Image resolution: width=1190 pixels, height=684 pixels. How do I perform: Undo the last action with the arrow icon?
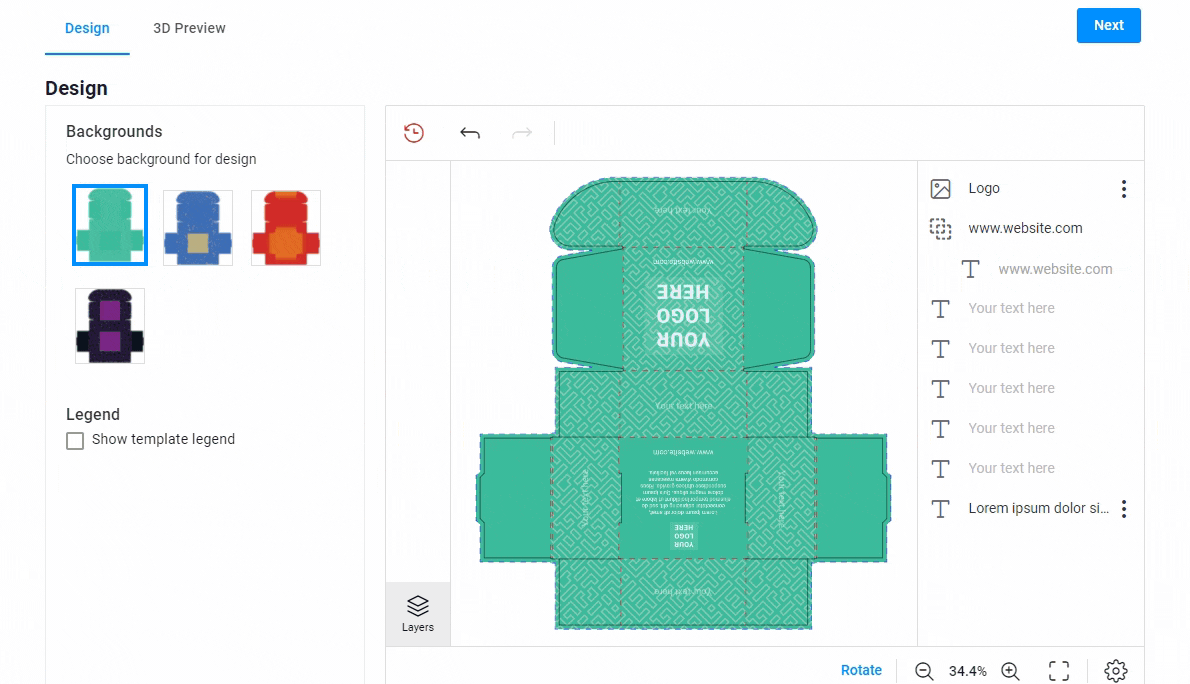pos(470,134)
